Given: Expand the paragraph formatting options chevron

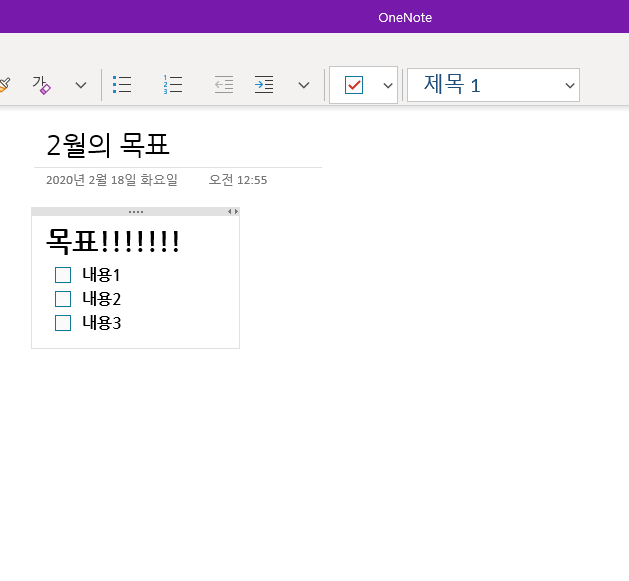Looking at the screenshot, I should click(x=304, y=85).
